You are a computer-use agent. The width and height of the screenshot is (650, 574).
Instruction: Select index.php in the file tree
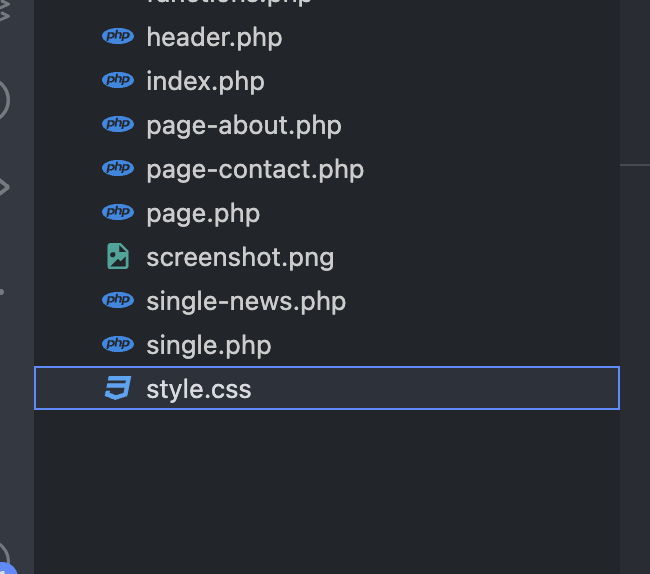tap(205, 81)
